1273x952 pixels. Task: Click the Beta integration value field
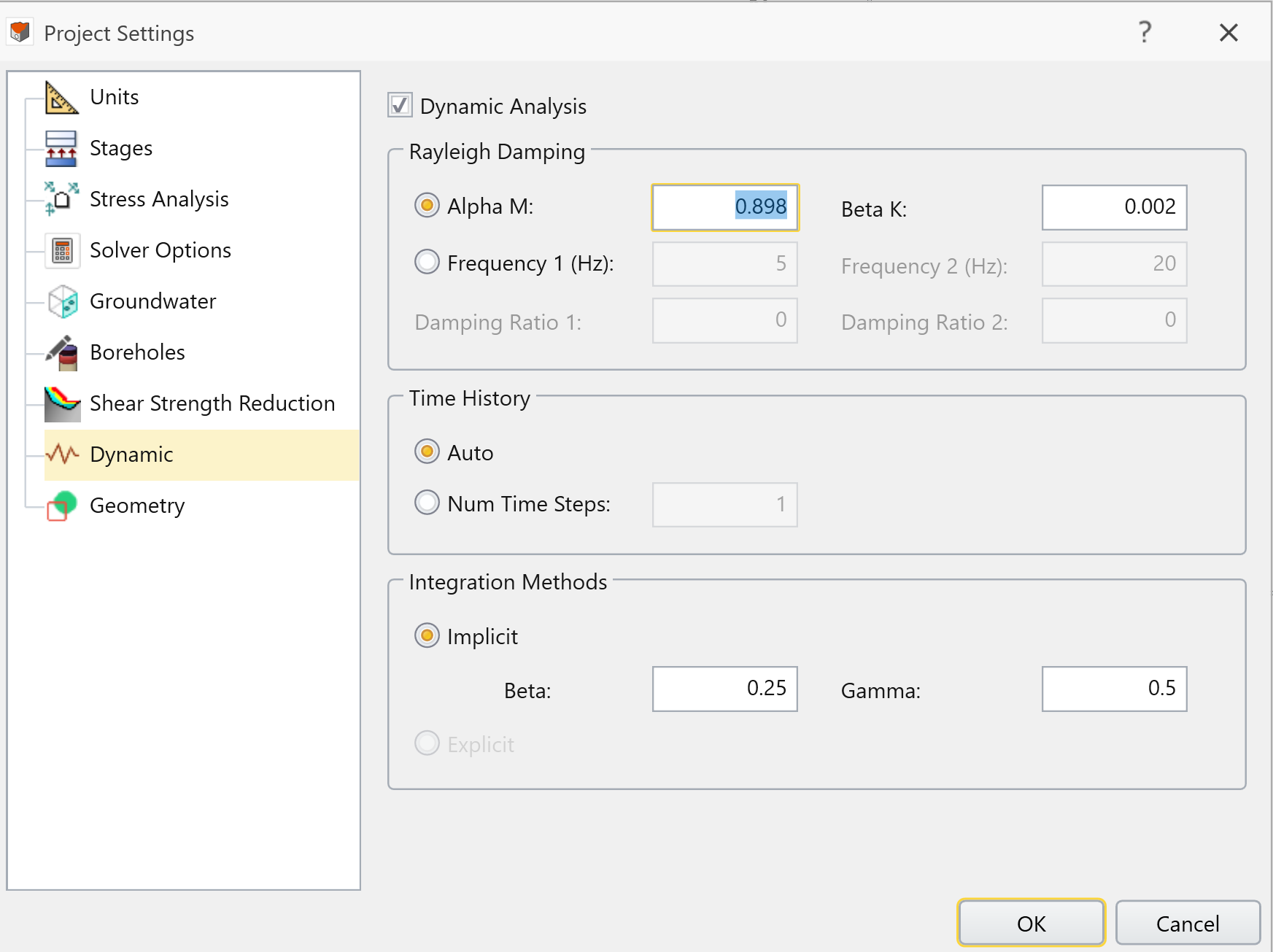pyautogui.click(x=725, y=689)
